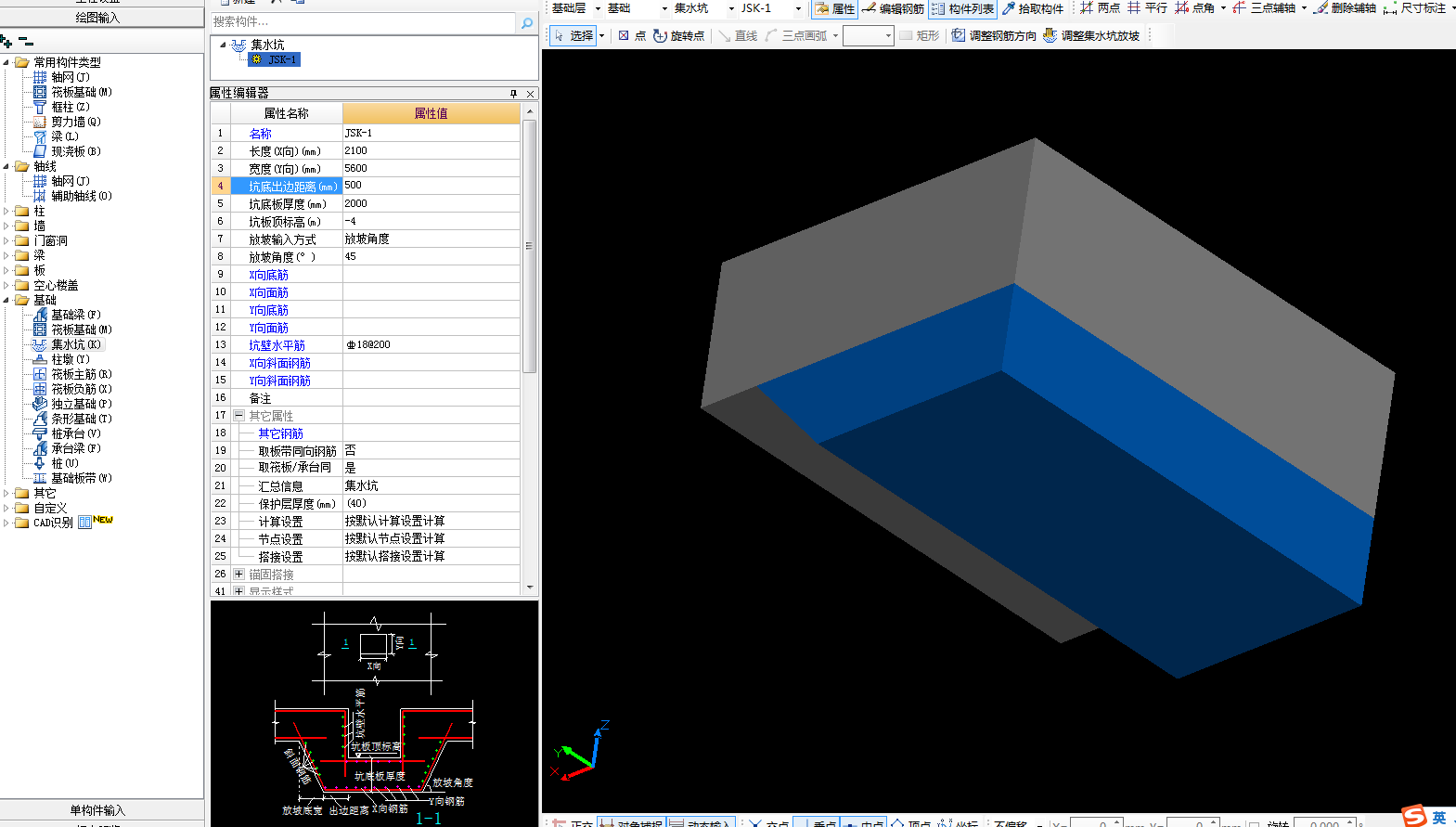Open the 选择 tool dropdown arrow
This screenshot has height=827, width=1456.
[x=601, y=35]
